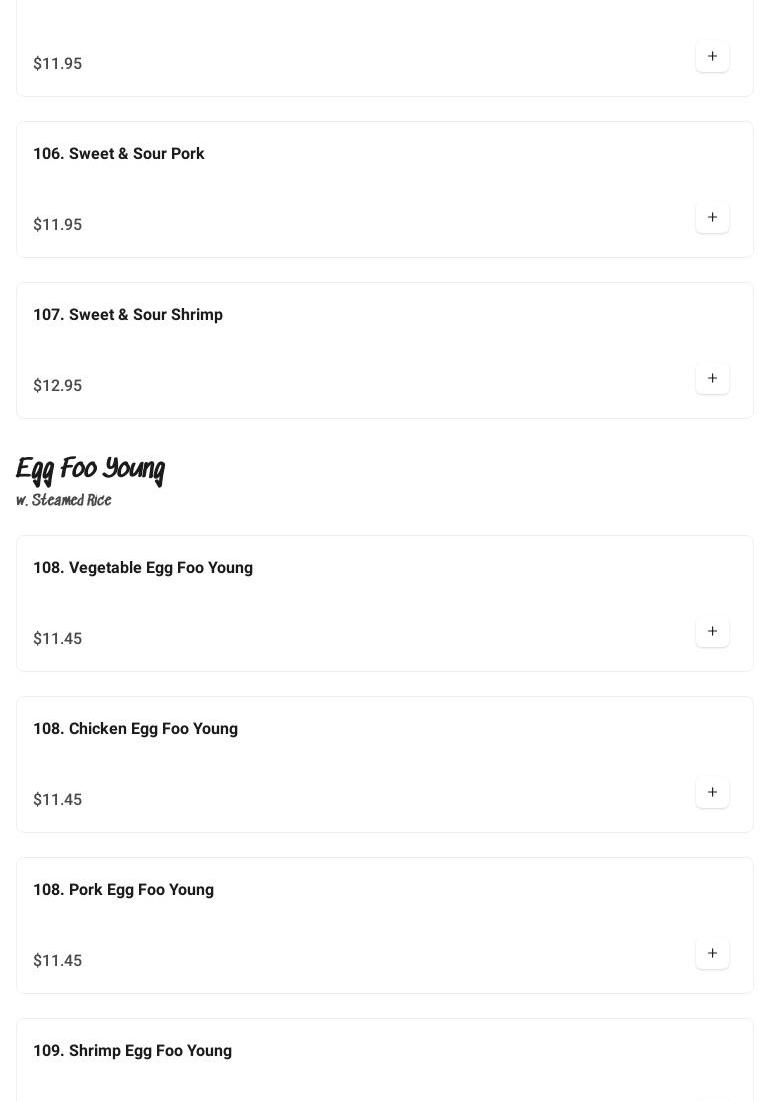Click the $11.45 price of Chicken Egg Foo Young
Viewport: 770px width, 1101px height.
[x=57, y=800]
